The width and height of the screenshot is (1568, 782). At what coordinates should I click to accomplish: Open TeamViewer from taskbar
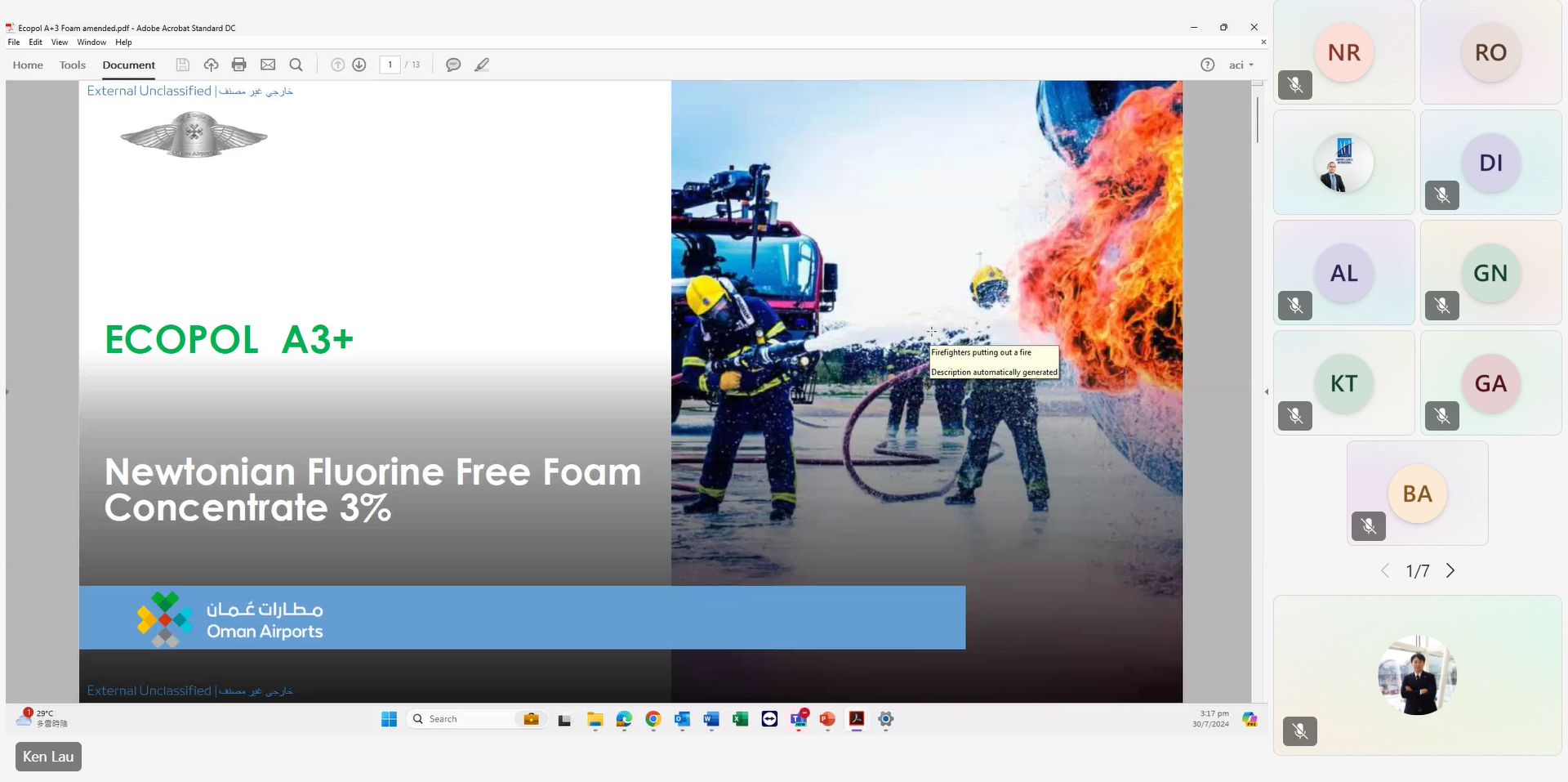click(769, 719)
